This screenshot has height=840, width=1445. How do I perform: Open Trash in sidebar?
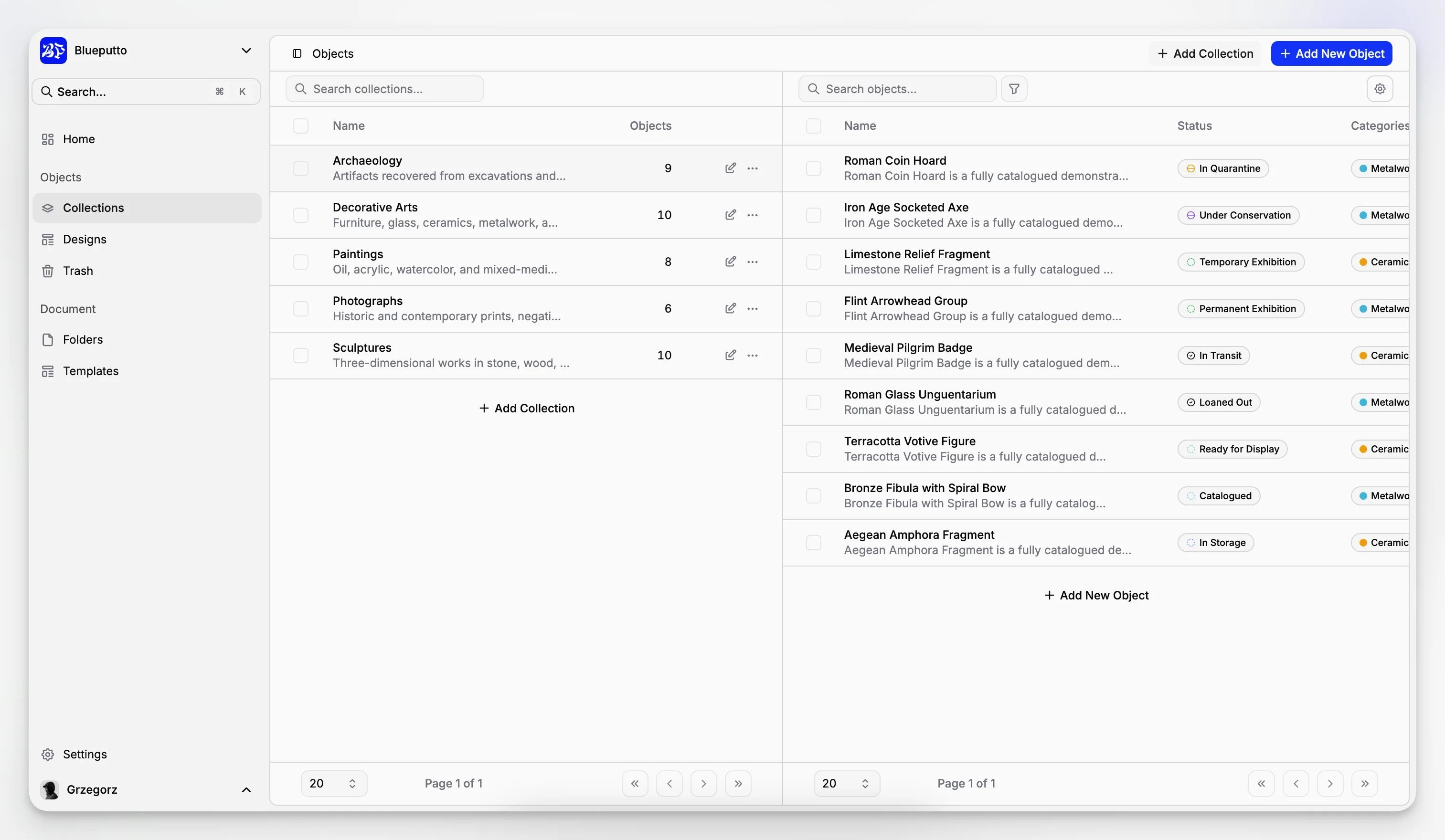(x=147, y=271)
